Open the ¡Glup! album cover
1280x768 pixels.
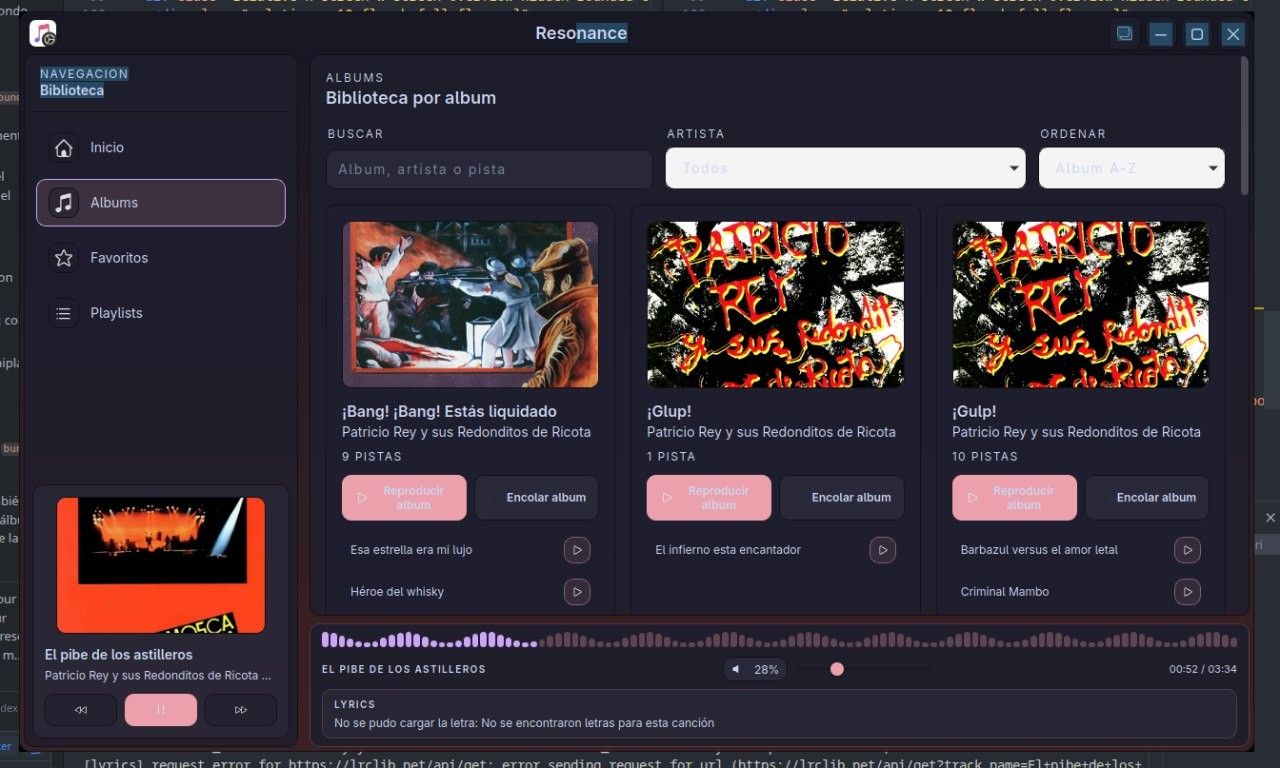(776, 304)
